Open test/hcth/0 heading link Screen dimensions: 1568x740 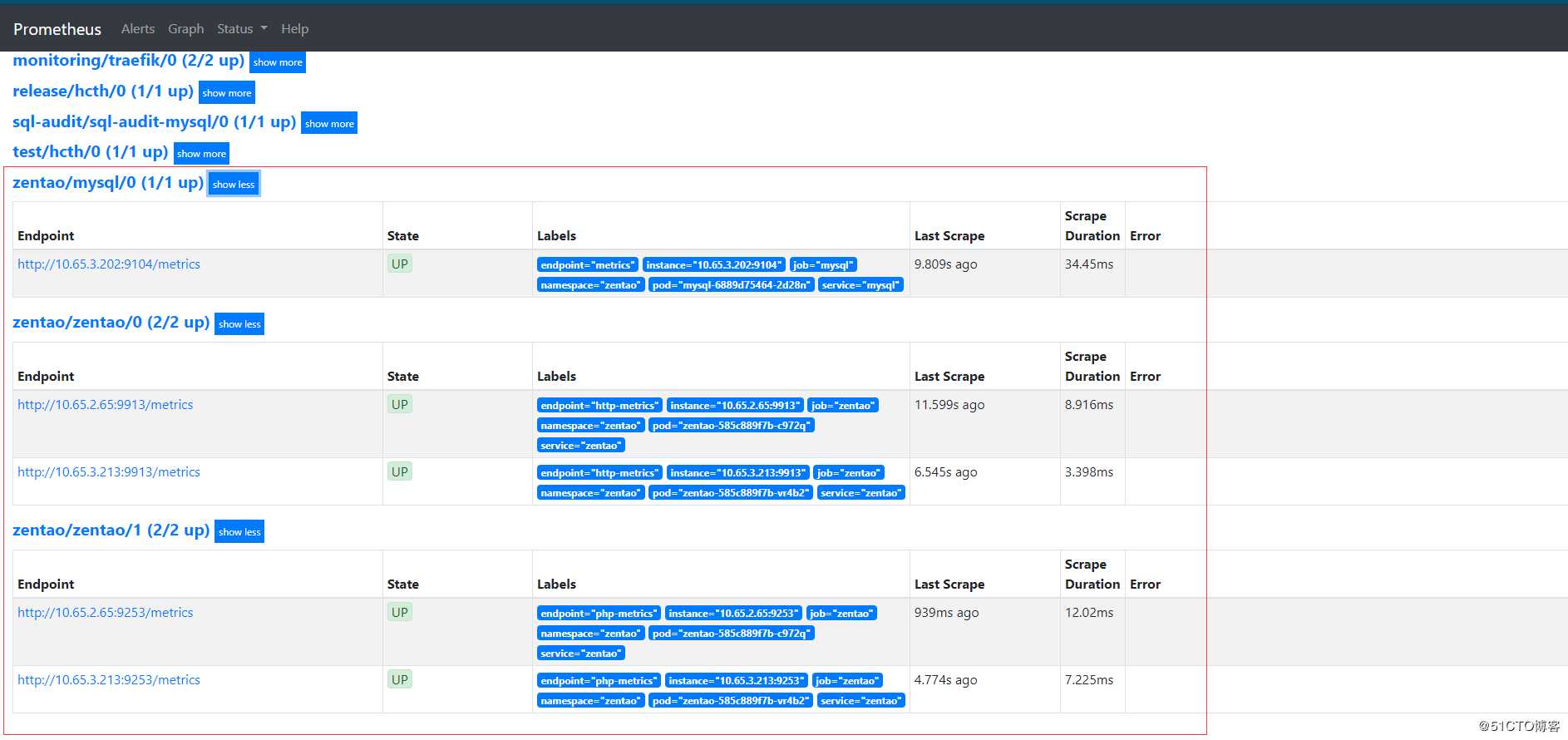(x=90, y=152)
